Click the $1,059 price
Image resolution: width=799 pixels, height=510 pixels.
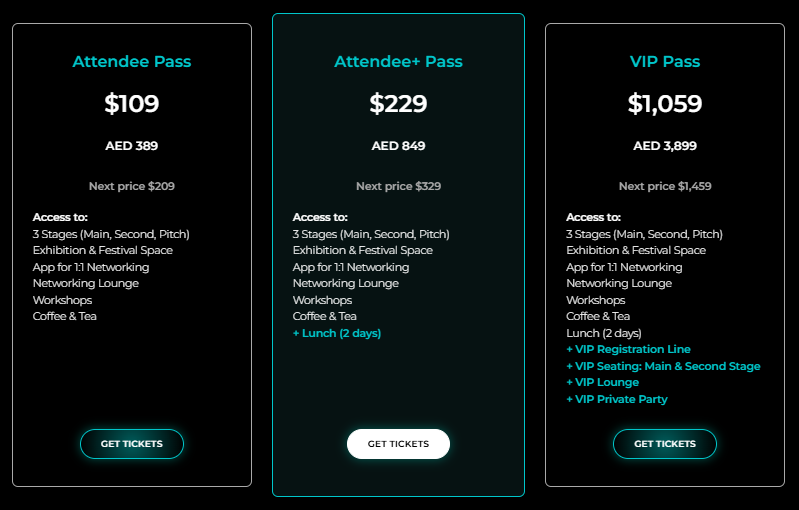(665, 104)
